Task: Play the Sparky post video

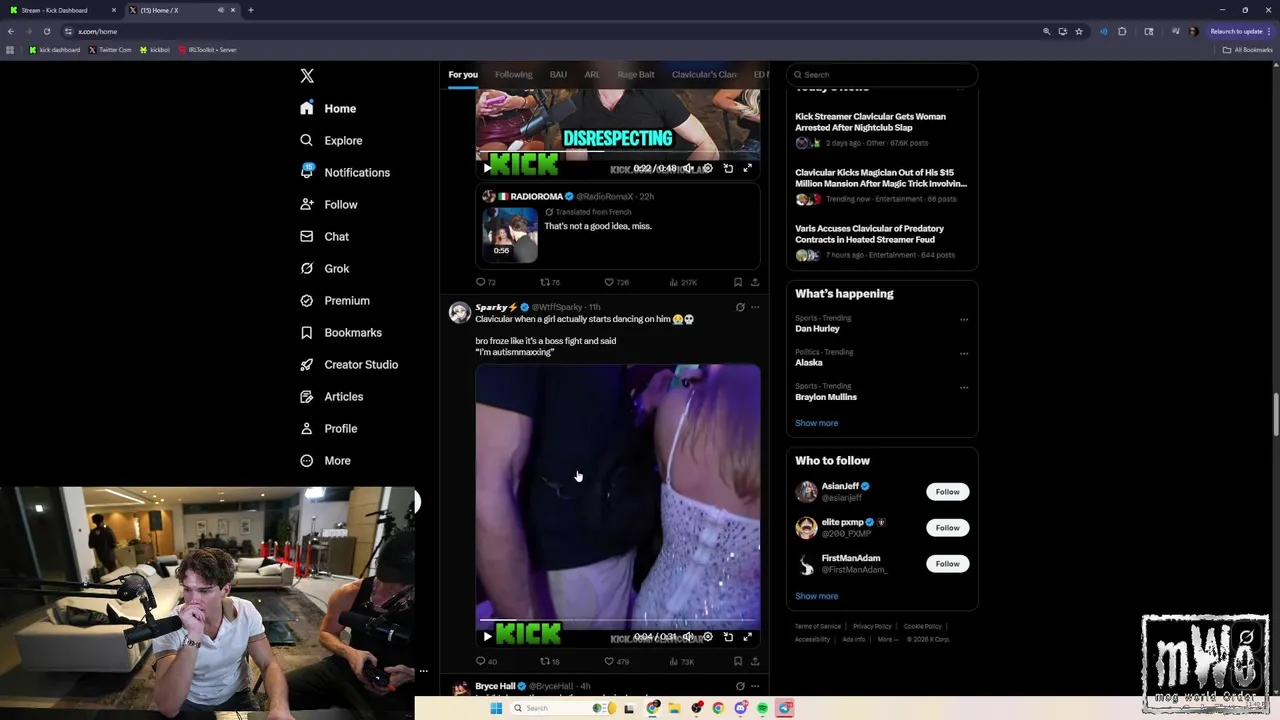Action: 487,636
